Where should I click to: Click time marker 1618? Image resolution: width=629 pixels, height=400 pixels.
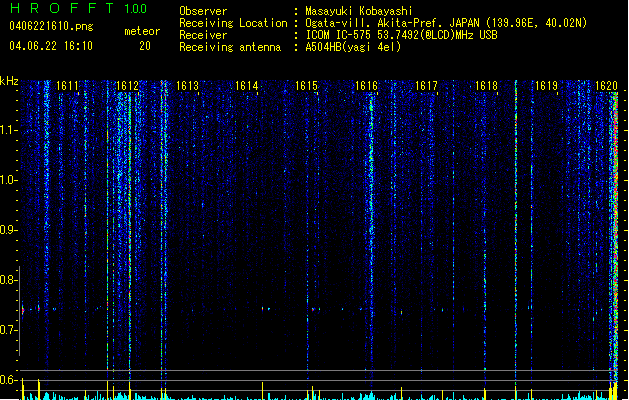[487, 86]
